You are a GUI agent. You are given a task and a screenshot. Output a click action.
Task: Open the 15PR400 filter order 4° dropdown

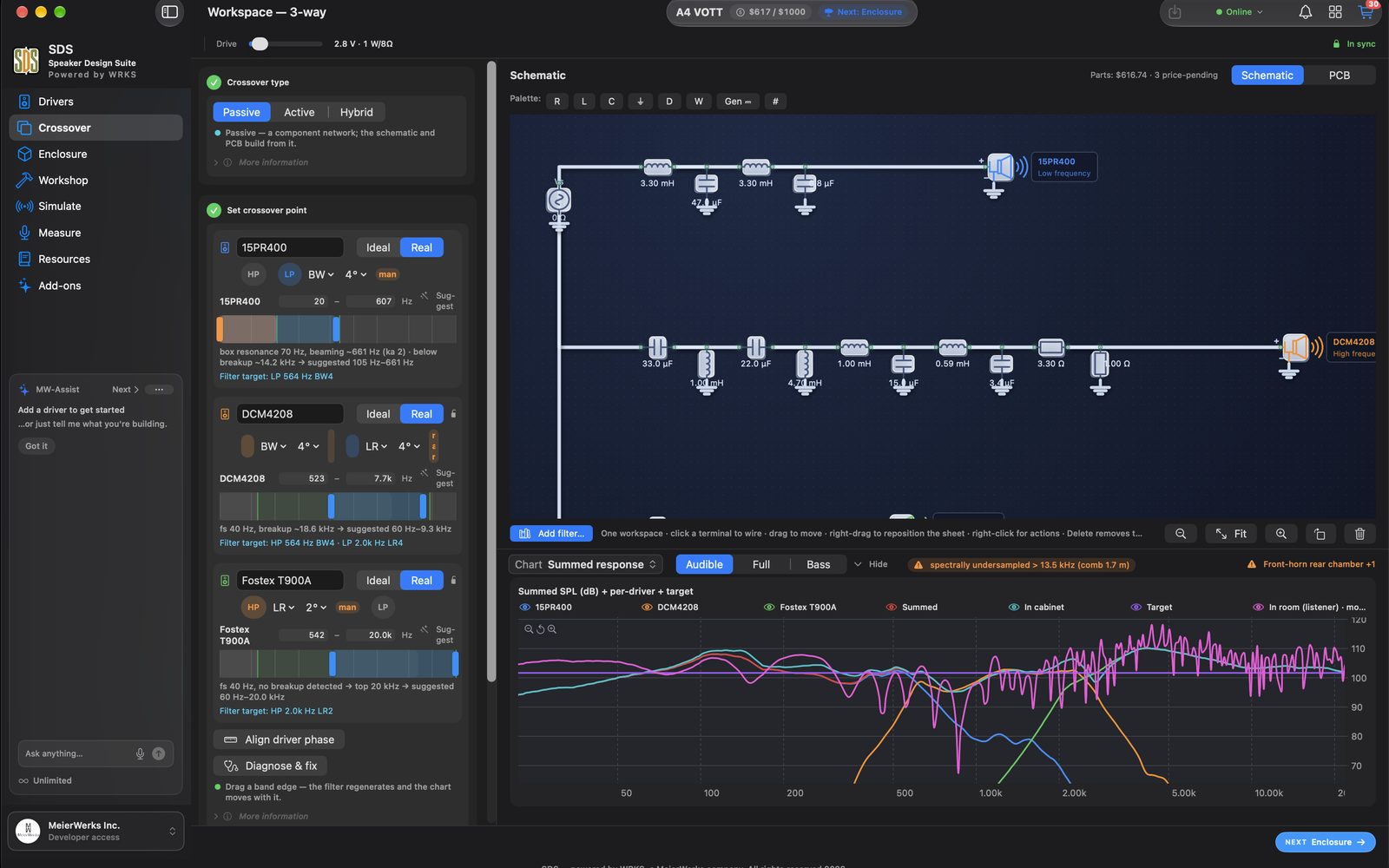click(x=356, y=274)
